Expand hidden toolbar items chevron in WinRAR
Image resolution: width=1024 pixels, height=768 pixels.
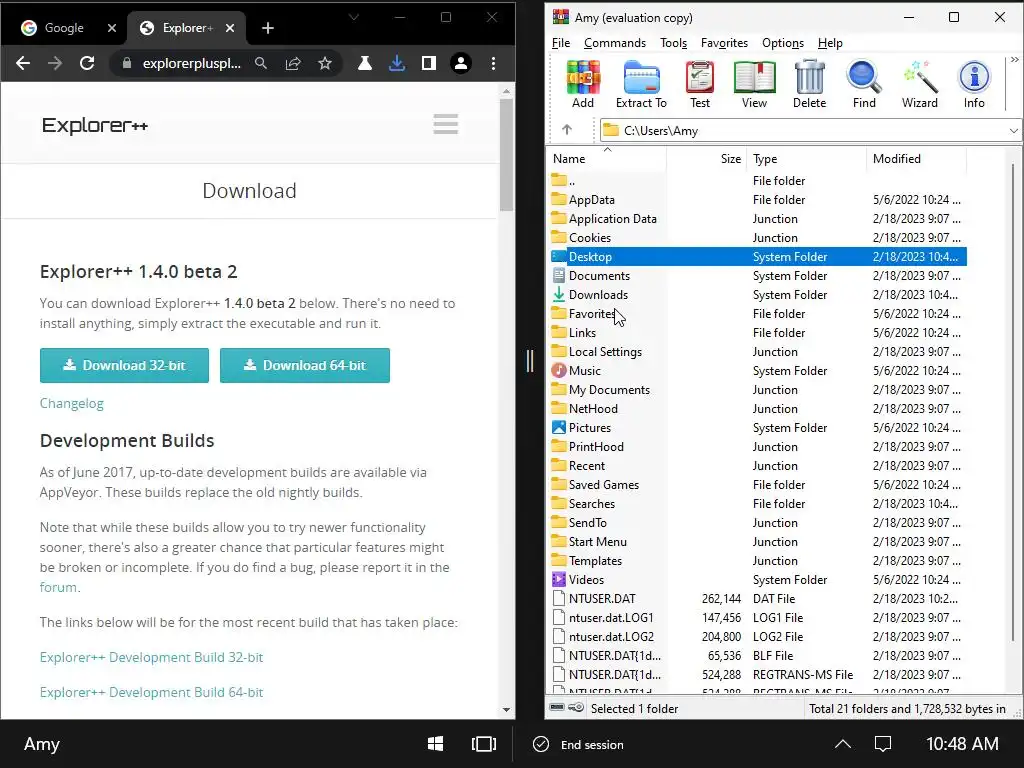coord(1014,59)
